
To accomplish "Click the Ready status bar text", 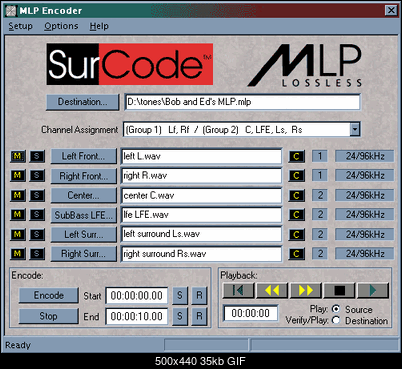I will click(18, 345).
